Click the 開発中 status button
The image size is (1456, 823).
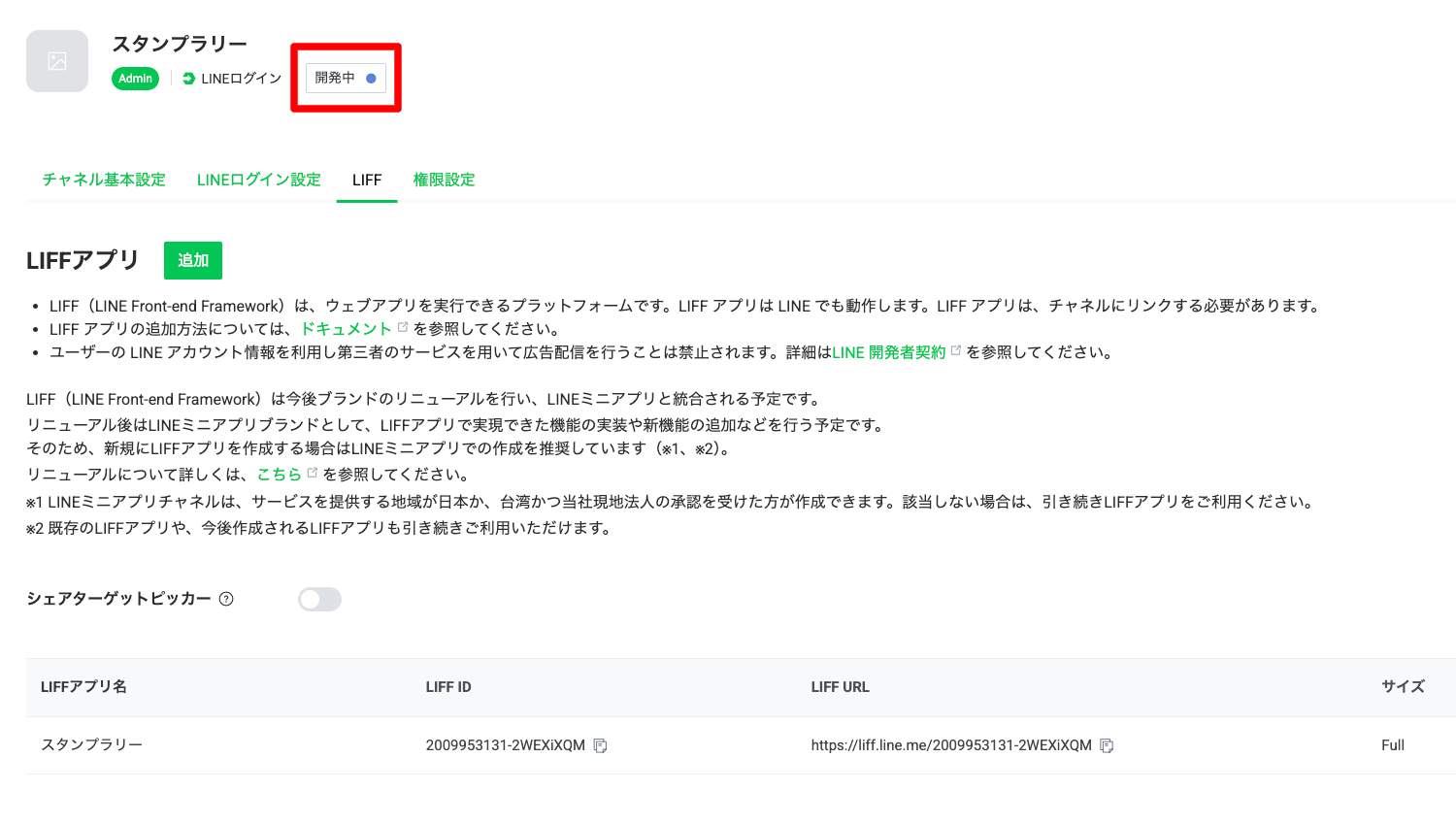point(346,78)
